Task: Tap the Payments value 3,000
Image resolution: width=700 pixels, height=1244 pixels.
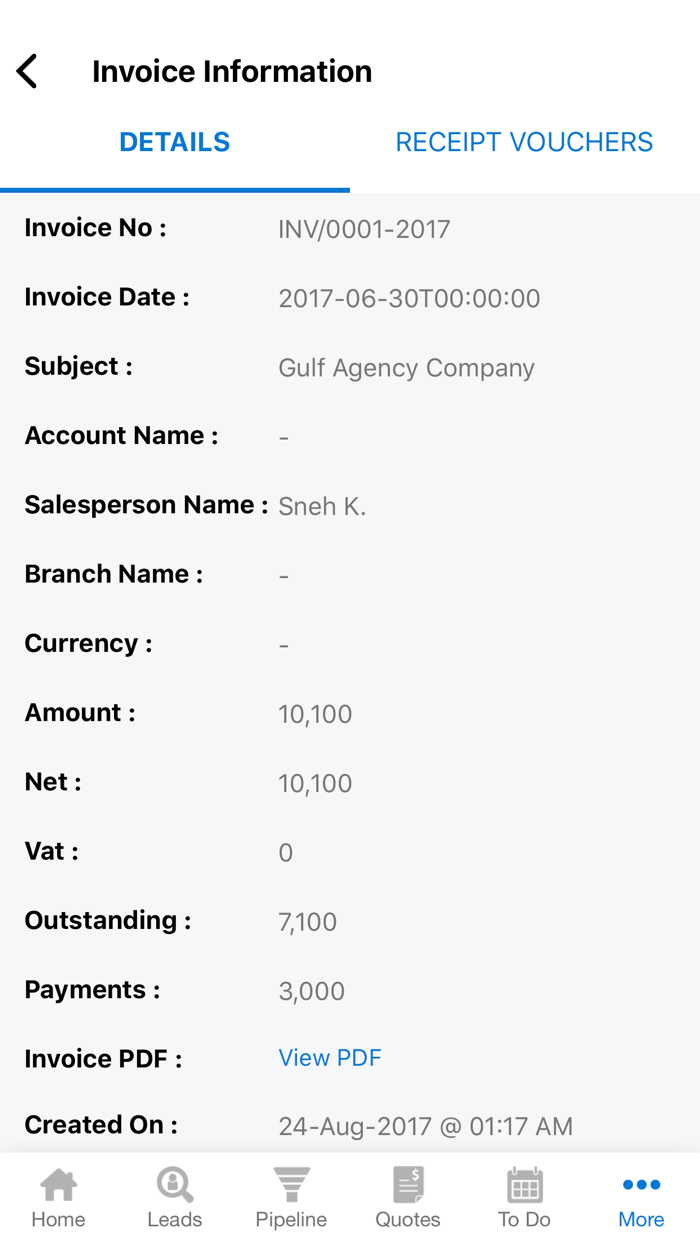Action: pyautogui.click(x=311, y=990)
